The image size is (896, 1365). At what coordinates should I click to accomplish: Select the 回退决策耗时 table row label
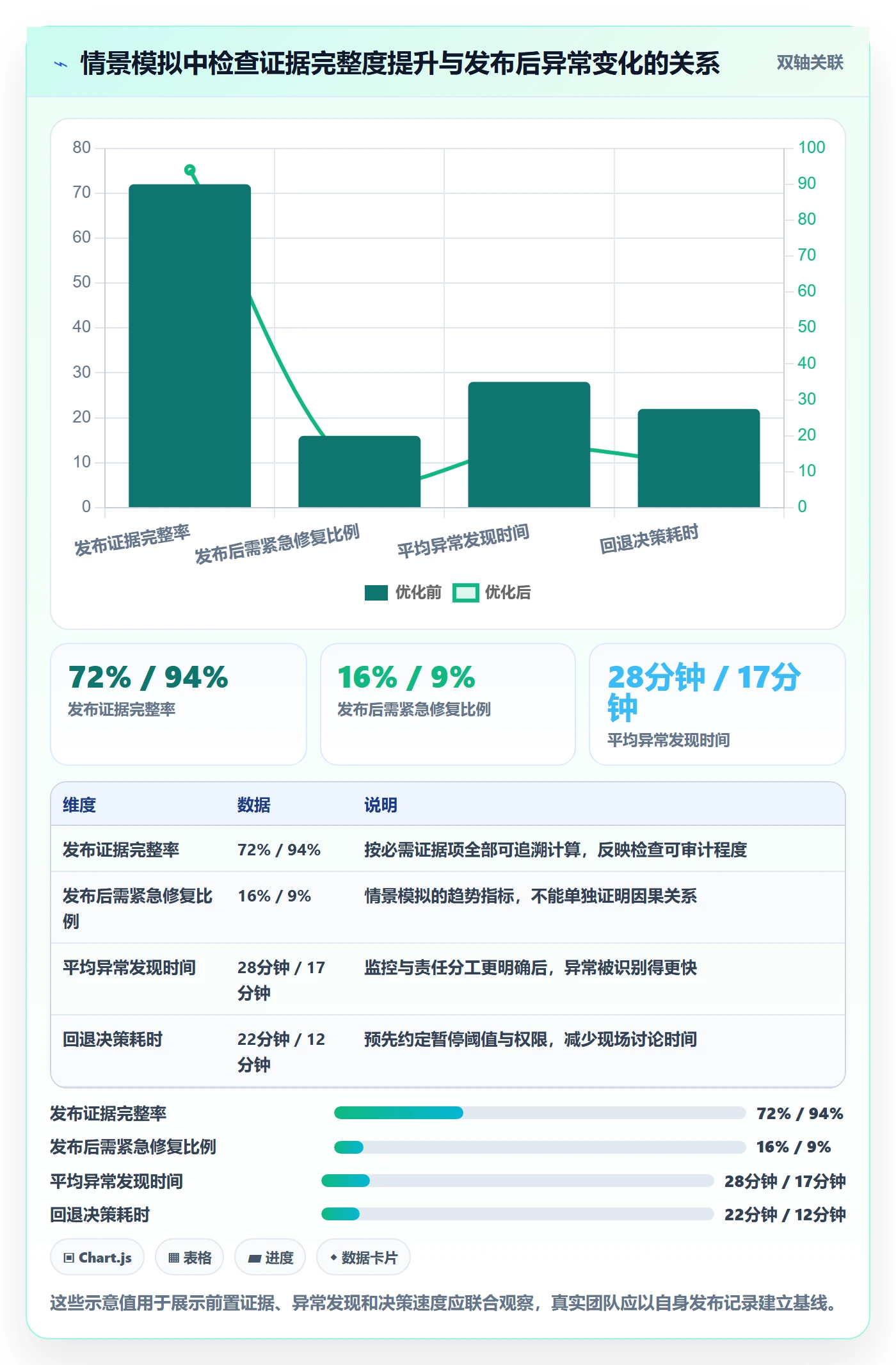[113, 1039]
